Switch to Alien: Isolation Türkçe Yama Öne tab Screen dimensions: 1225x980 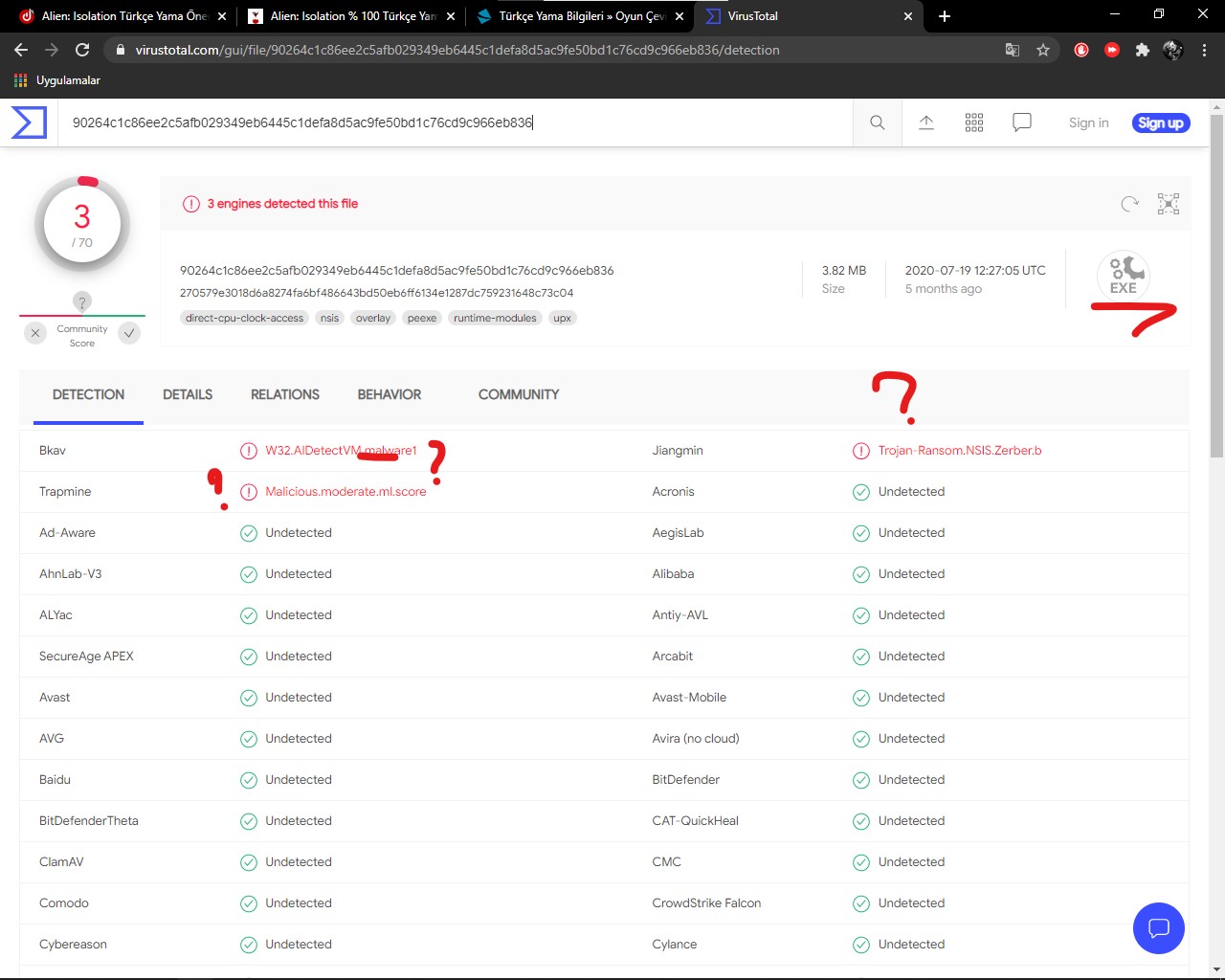pyautogui.click(x=123, y=16)
